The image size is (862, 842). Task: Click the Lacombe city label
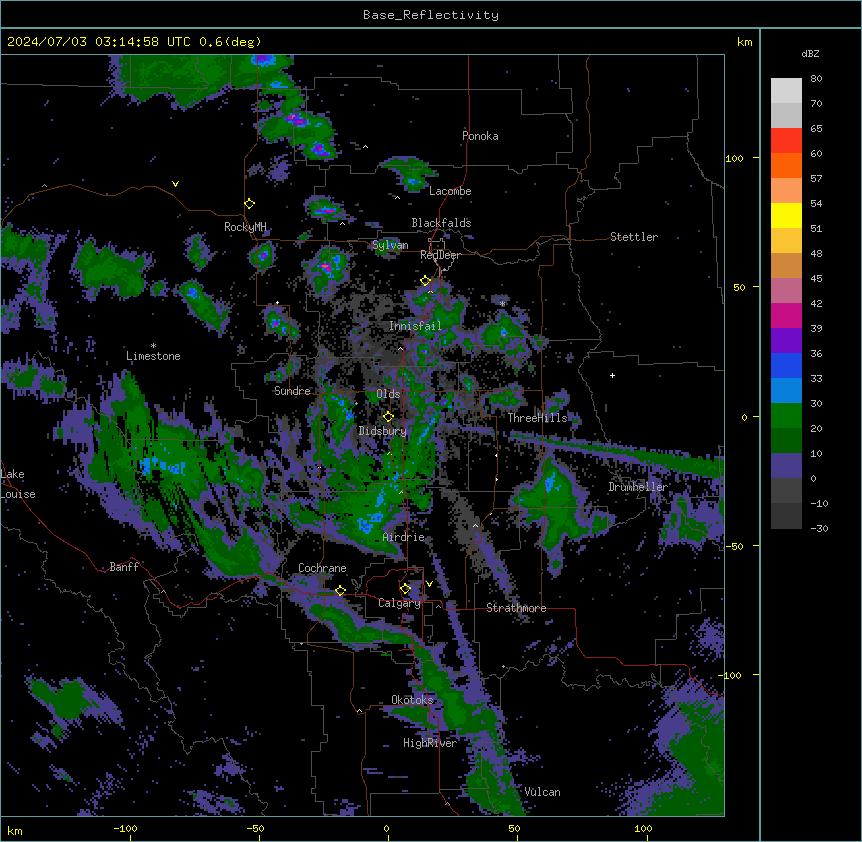tap(450, 191)
